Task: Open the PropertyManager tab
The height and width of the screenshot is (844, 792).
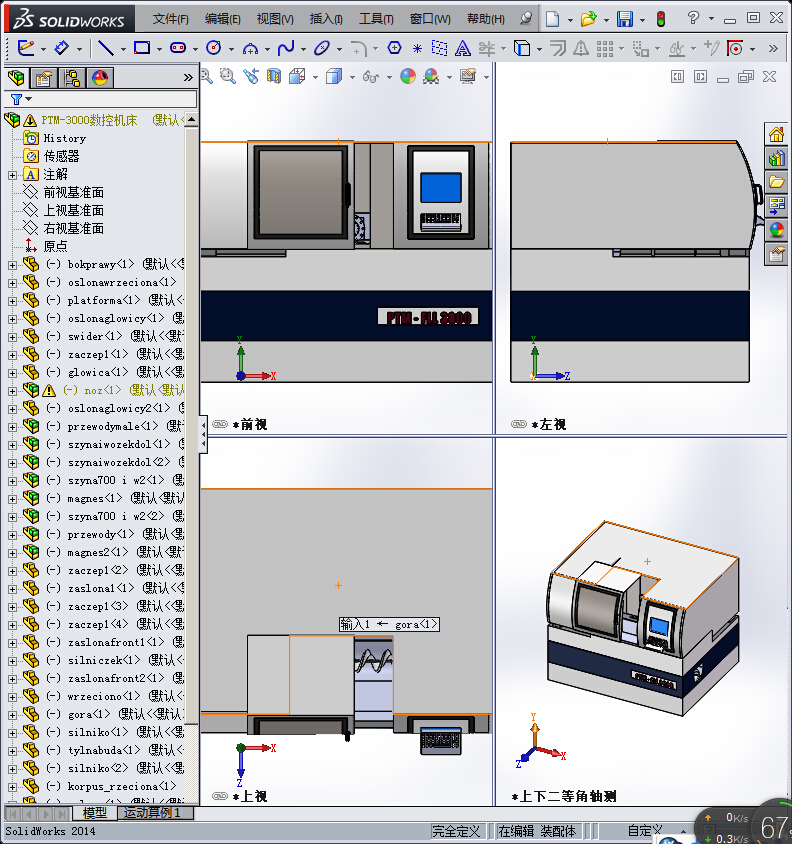Action: pos(44,78)
